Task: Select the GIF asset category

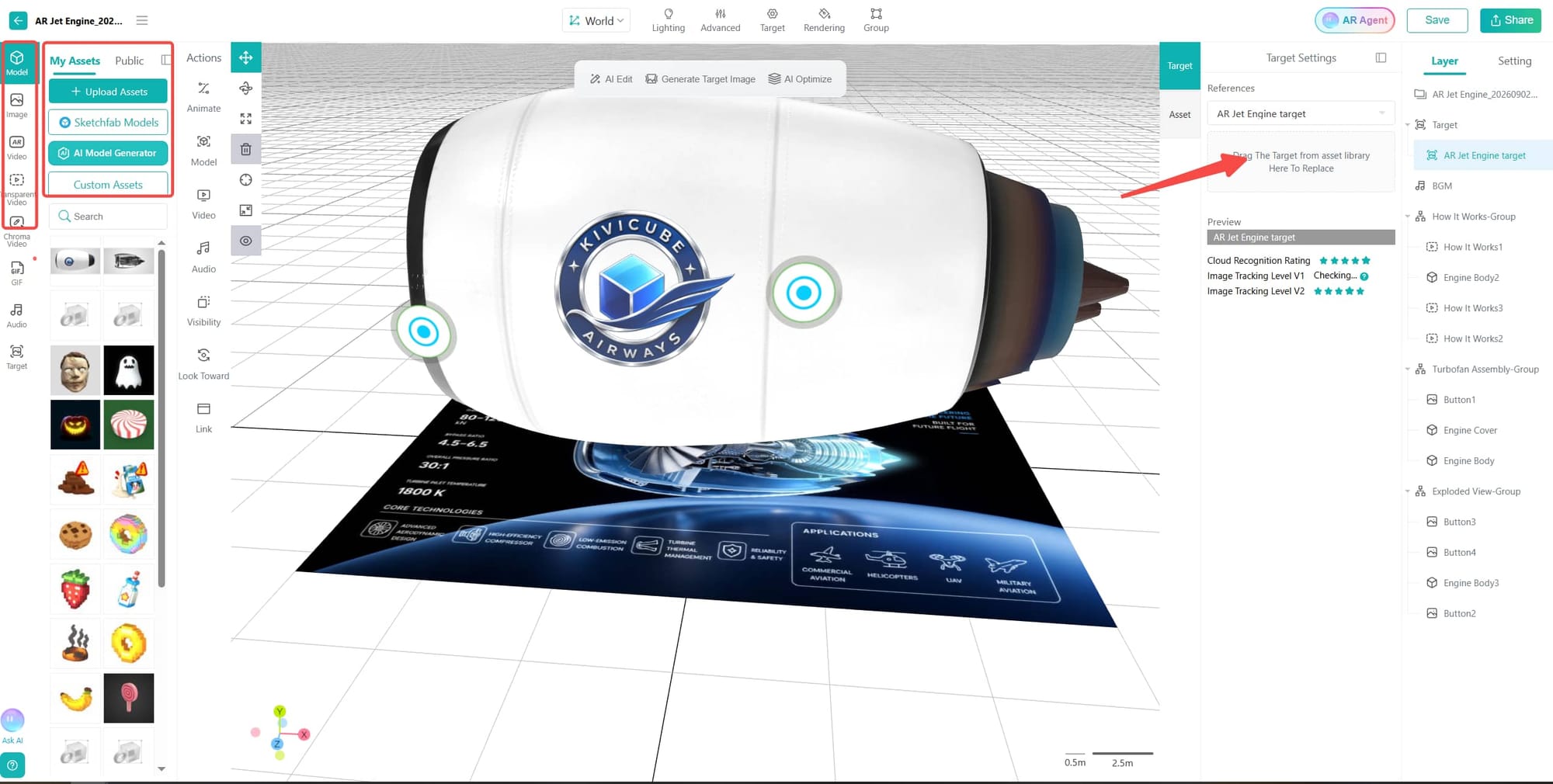Action: tap(17, 273)
